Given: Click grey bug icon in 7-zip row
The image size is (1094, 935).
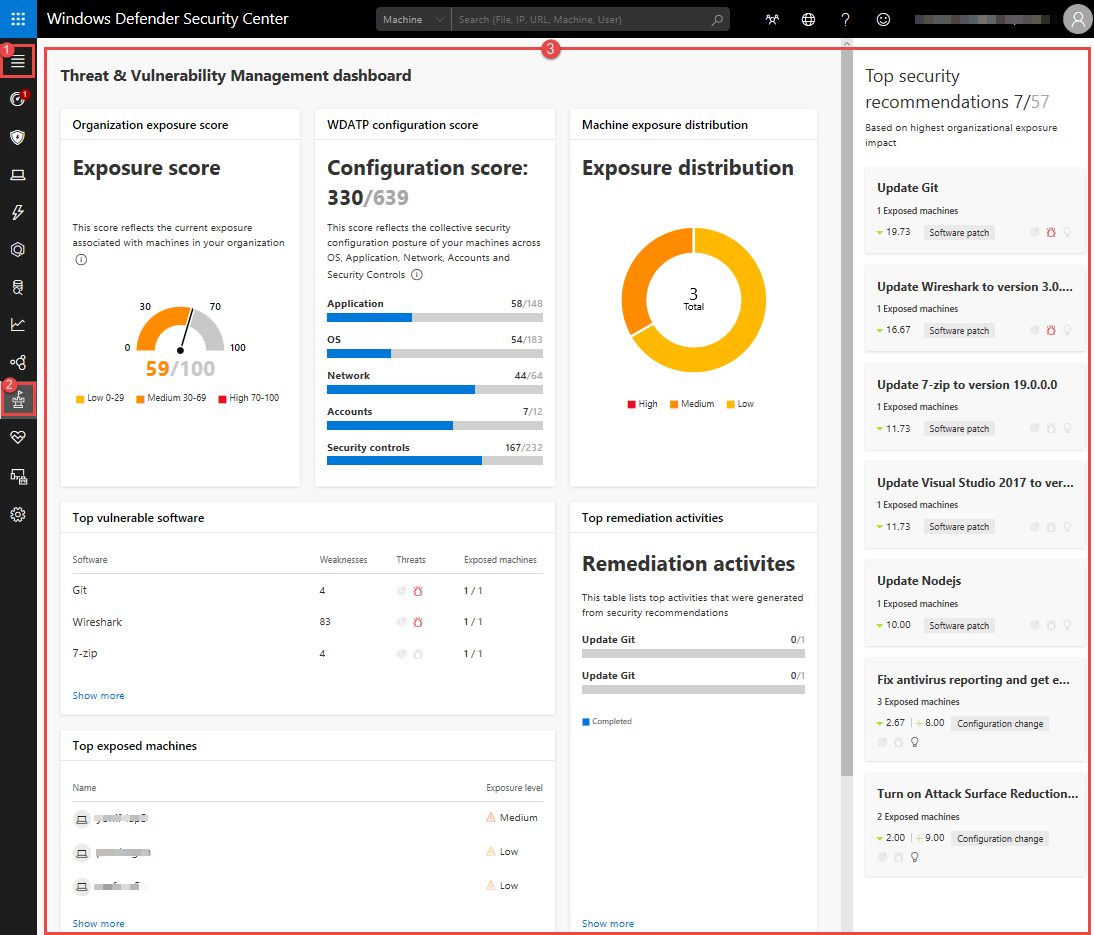Looking at the screenshot, I should click(x=418, y=654).
